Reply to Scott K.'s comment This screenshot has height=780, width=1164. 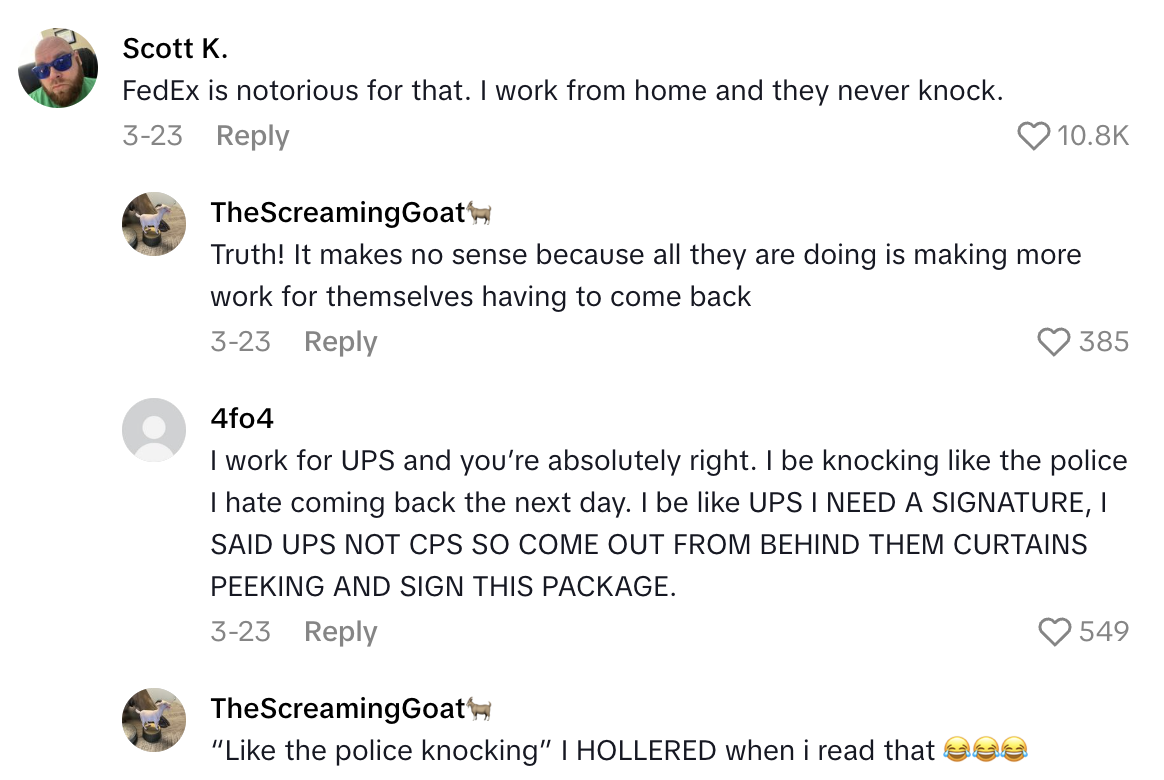pos(252,137)
